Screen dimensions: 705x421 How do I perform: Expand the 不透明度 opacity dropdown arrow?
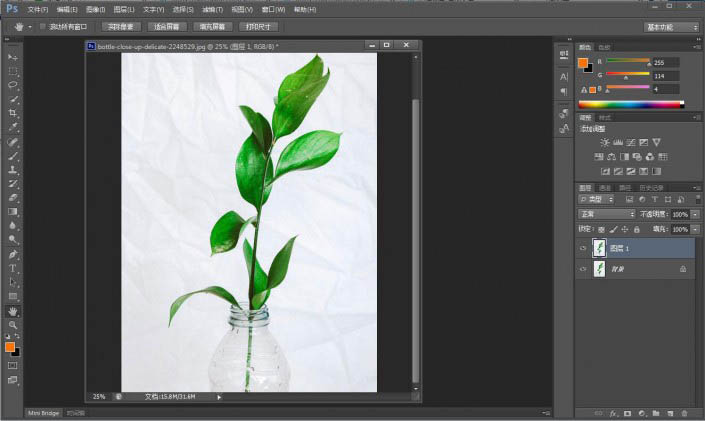694,214
